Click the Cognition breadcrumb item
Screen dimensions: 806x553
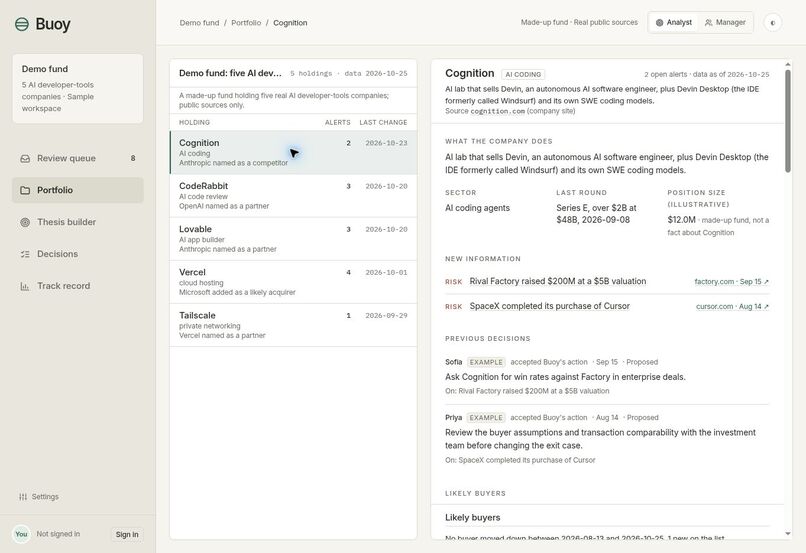click(x=290, y=23)
